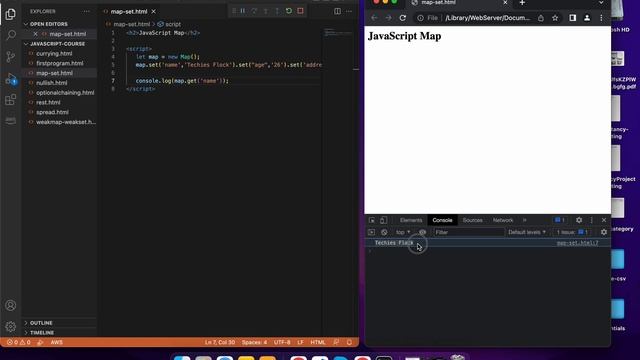640x360 pixels.
Task: Create a live expression with the eye icon
Action: tap(422, 232)
